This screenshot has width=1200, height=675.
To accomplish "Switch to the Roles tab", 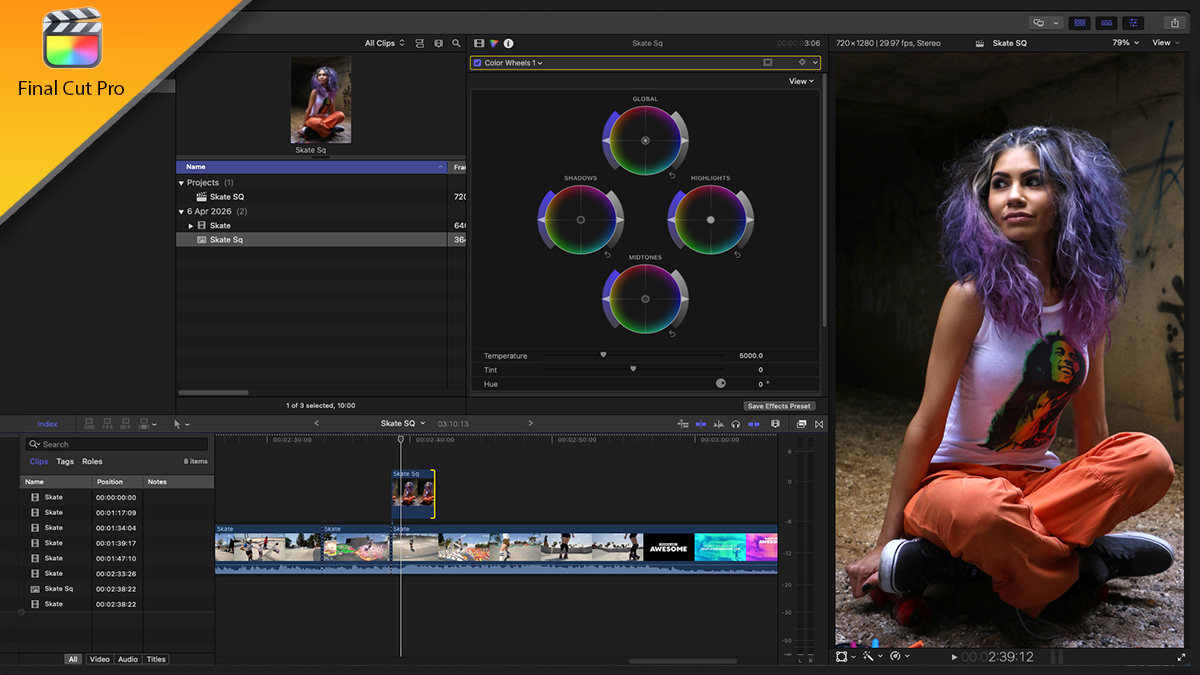I will coord(94,461).
